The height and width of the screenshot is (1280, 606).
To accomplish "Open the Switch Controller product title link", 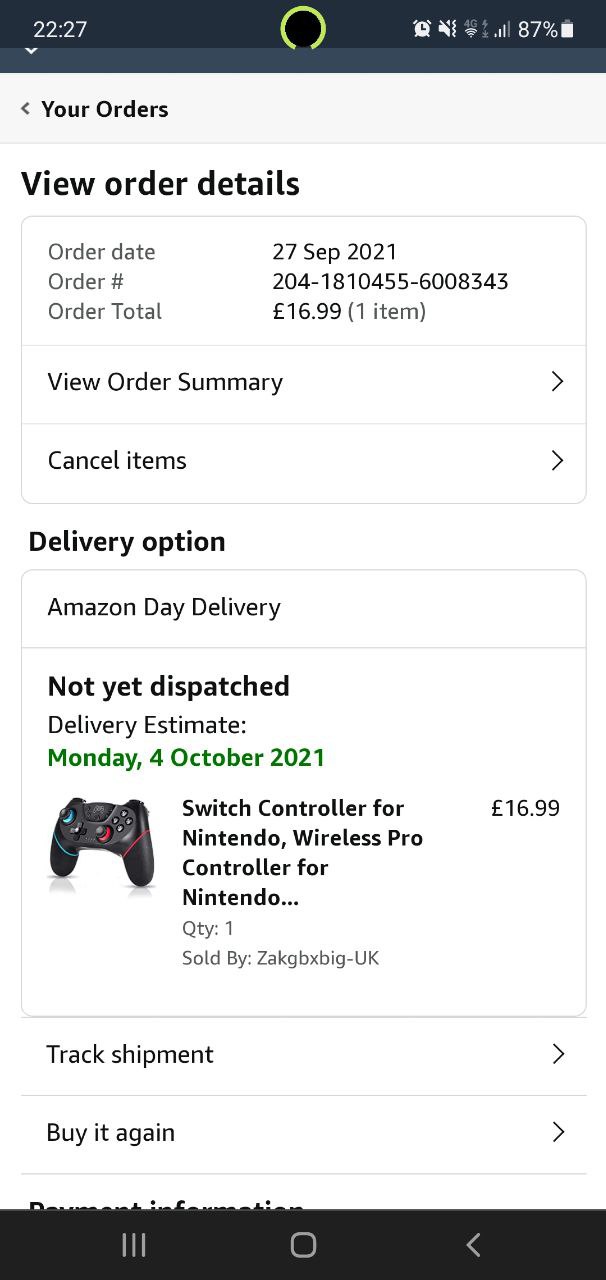I will tap(302, 852).
